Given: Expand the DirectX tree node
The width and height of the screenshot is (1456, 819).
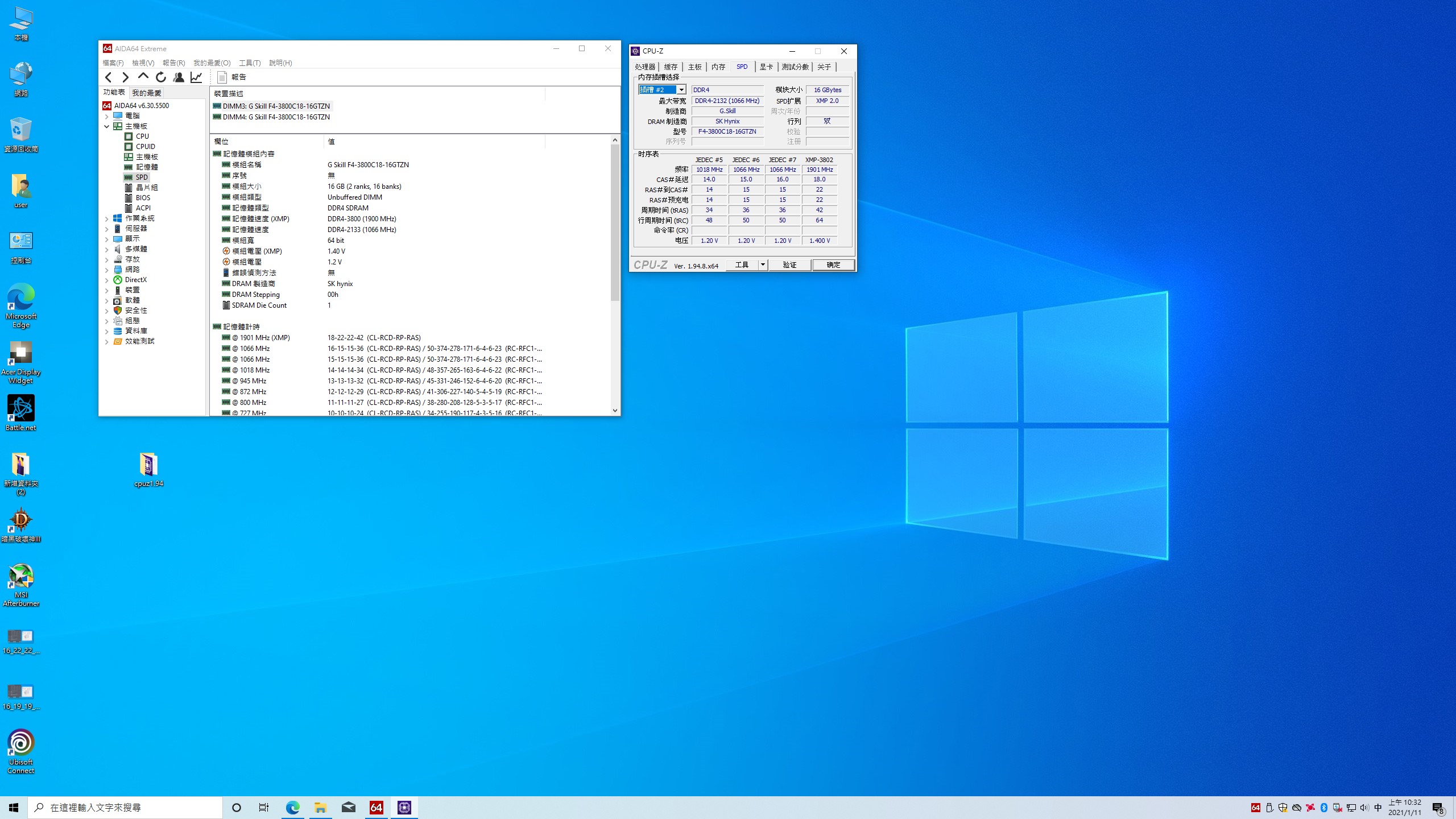Looking at the screenshot, I should click(x=106, y=280).
